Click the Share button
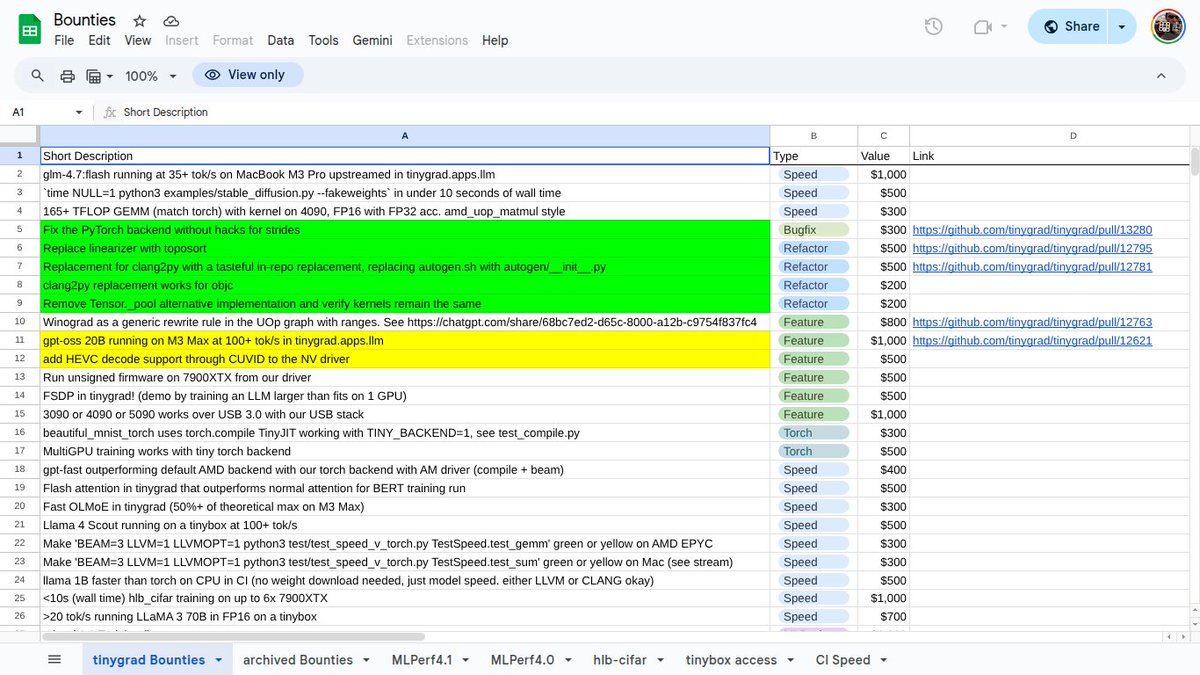 point(1071,27)
